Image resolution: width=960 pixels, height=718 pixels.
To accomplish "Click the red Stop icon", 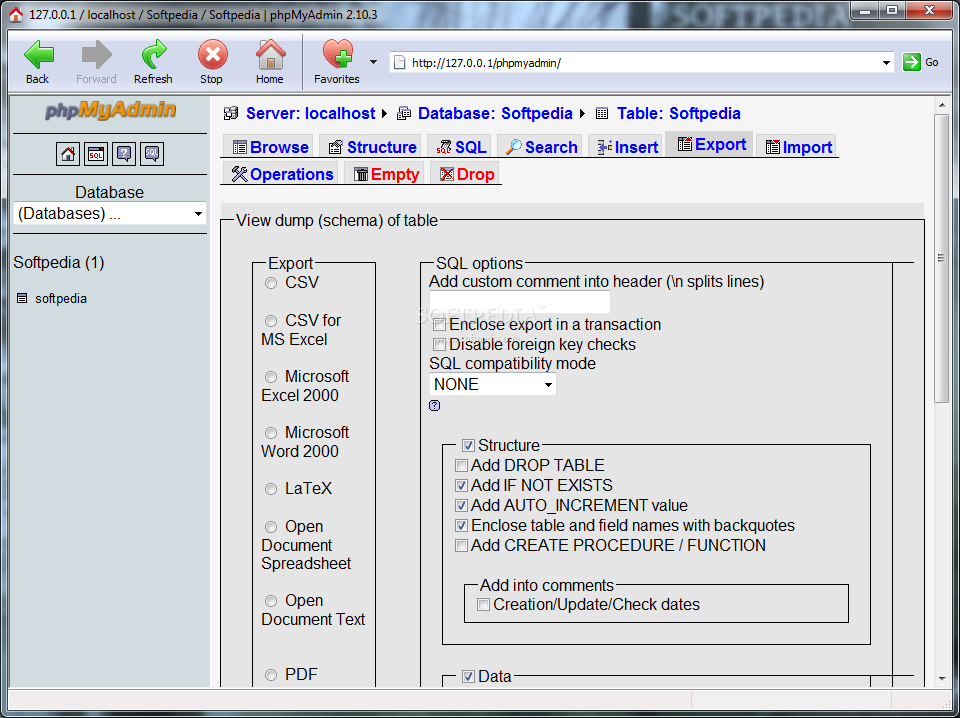I will [212, 55].
